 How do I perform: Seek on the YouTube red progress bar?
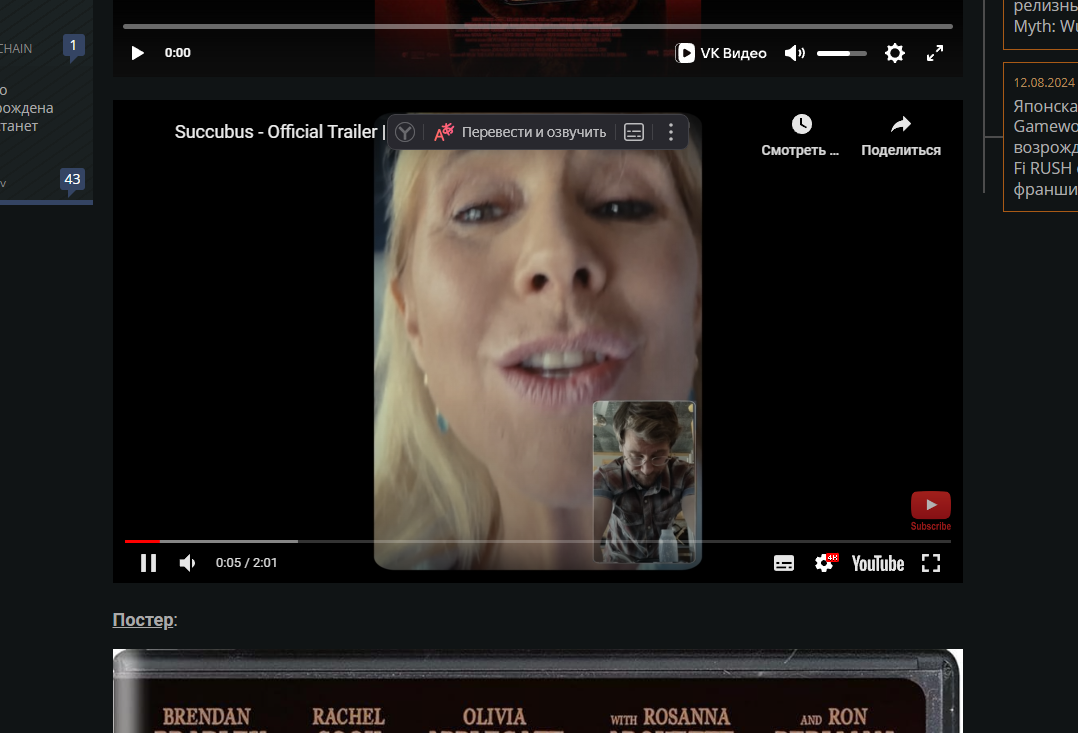click(538, 541)
